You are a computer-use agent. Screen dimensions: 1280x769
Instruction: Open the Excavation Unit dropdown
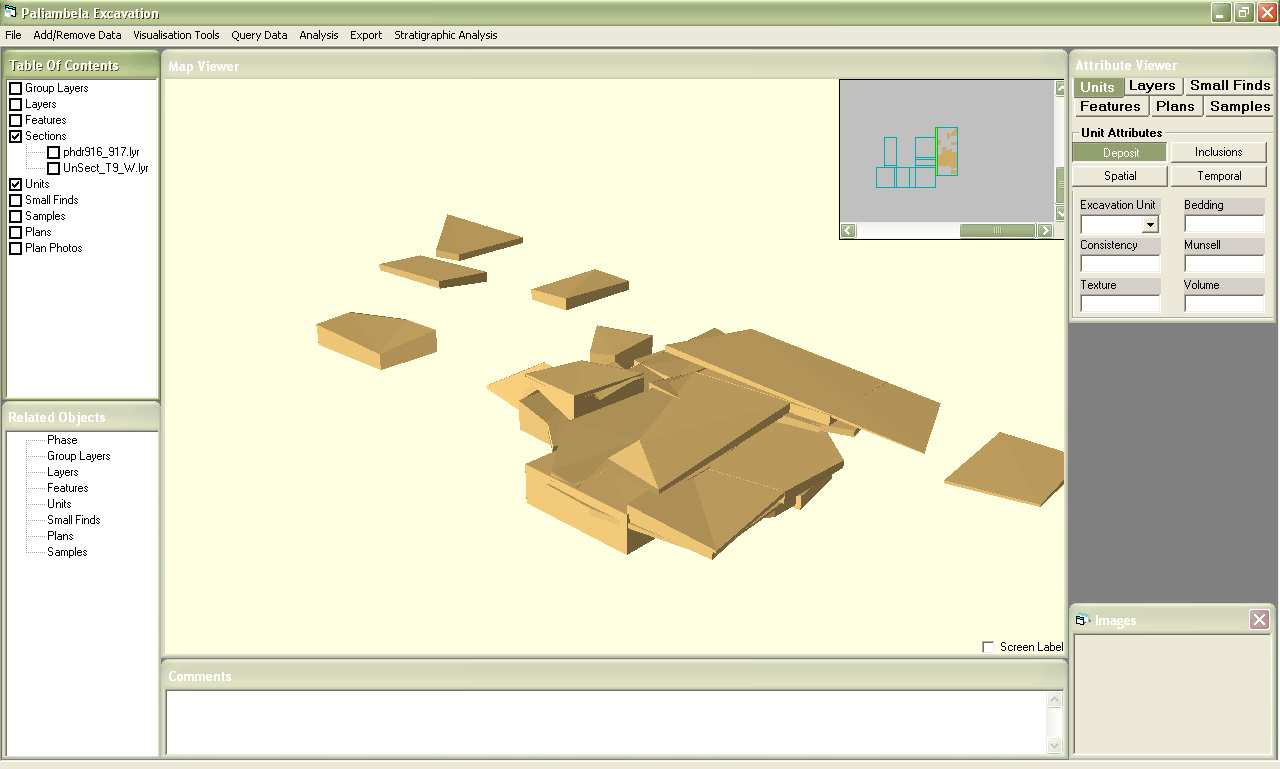point(1150,225)
